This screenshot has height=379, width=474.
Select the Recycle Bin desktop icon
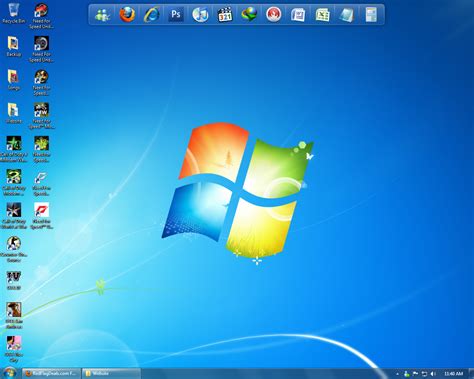pyautogui.click(x=13, y=13)
